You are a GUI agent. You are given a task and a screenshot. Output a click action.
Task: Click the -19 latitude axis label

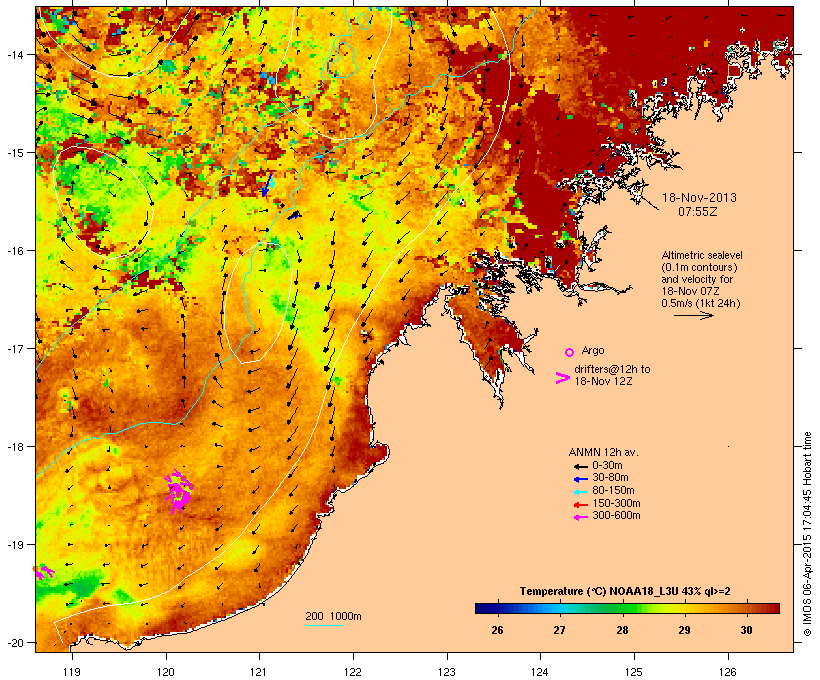[14, 545]
